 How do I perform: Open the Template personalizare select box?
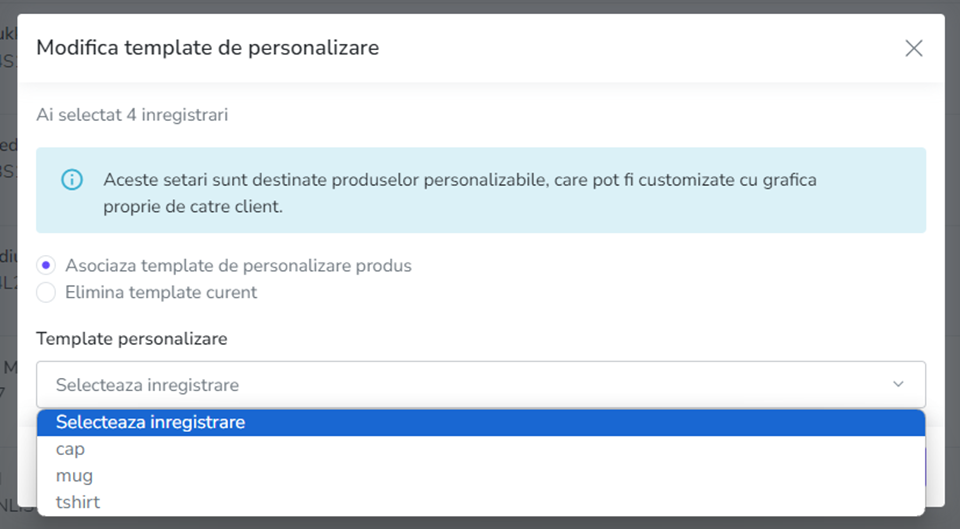tap(481, 385)
